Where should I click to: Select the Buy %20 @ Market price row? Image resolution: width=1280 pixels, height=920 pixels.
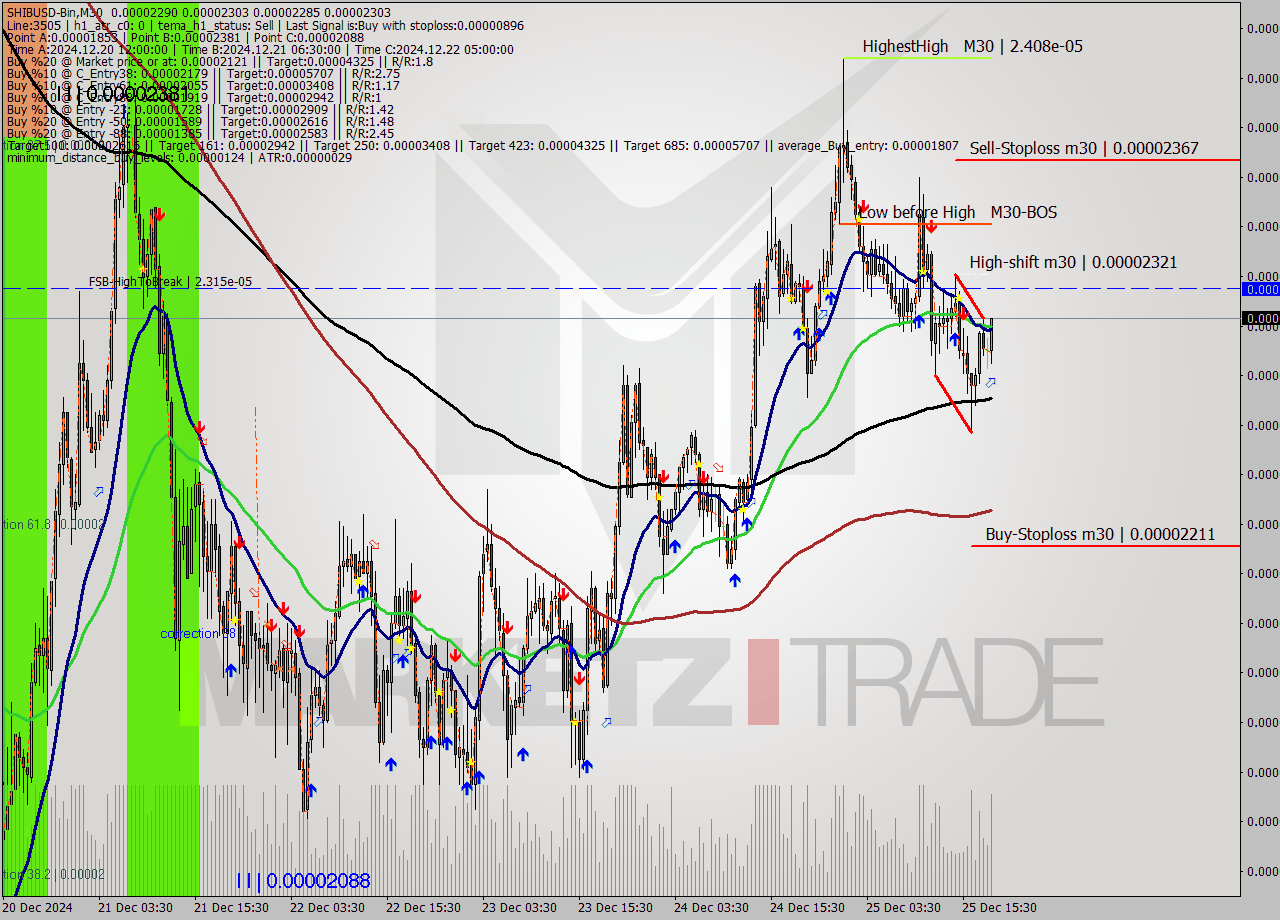click(x=219, y=61)
